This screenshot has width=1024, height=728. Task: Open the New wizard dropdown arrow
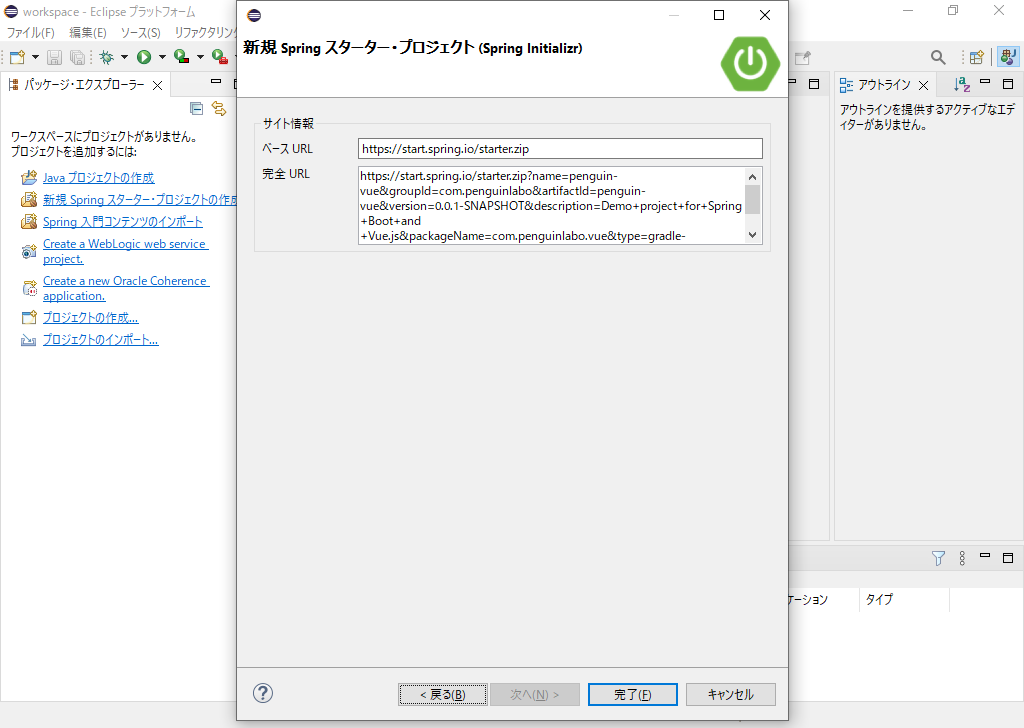point(35,57)
